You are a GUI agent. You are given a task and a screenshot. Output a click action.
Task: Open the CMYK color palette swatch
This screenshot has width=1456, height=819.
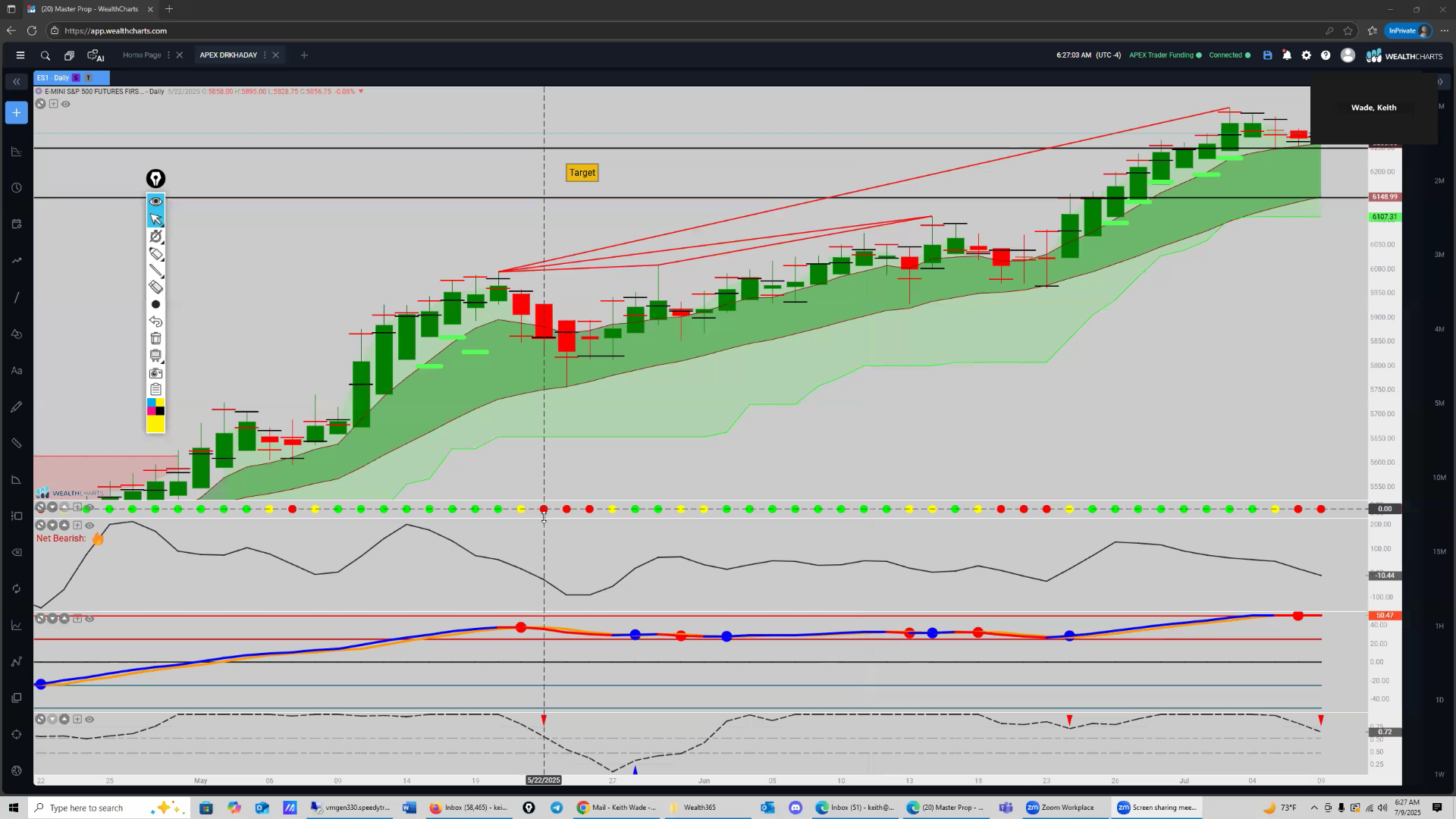click(x=155, y=406)
